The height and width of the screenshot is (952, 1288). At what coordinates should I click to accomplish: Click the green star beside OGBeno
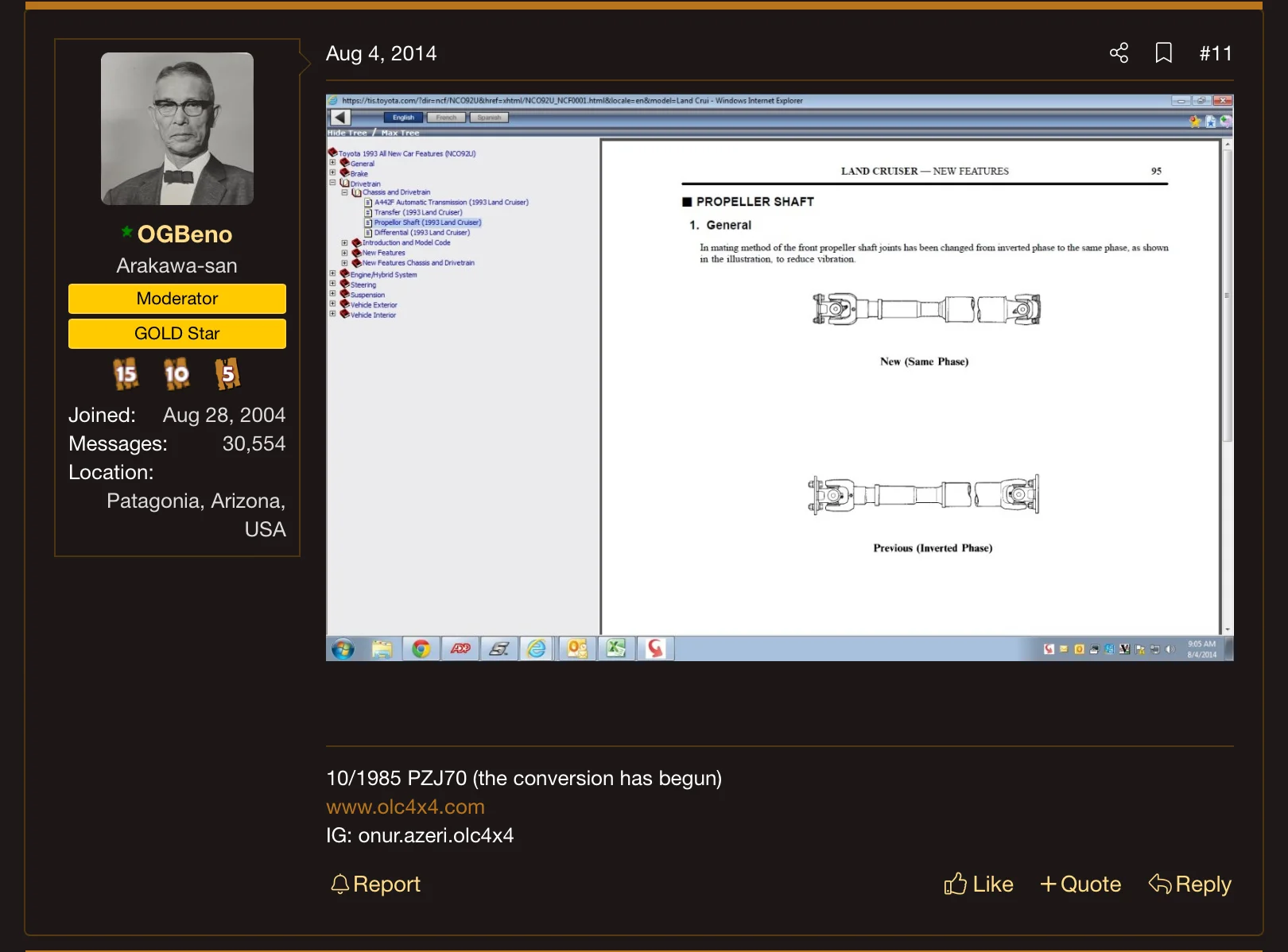[x=126, y=231]
